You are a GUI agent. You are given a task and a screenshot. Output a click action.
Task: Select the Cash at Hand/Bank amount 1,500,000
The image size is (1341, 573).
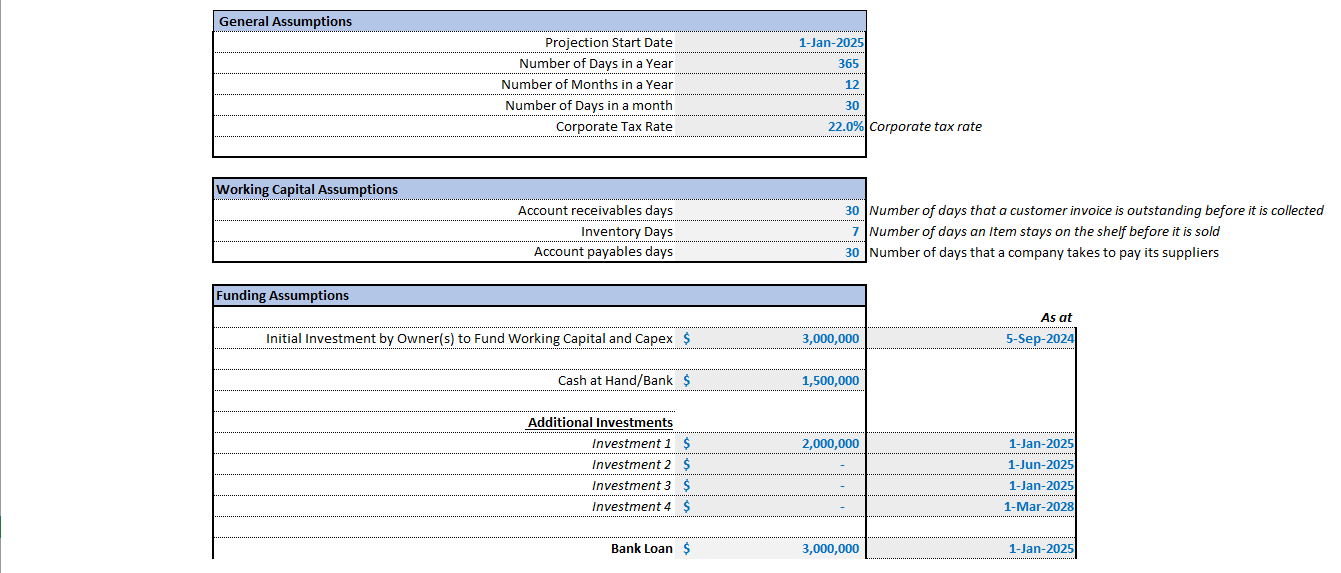tap(830, 380)
